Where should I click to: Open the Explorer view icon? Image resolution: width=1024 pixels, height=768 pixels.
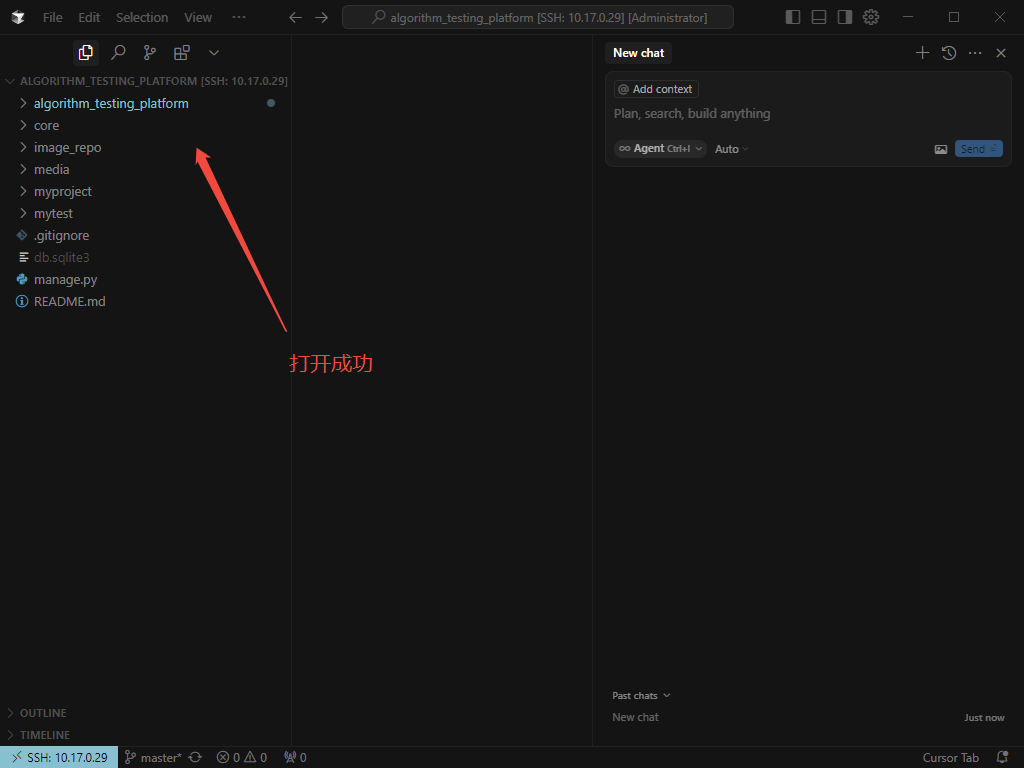86,53
